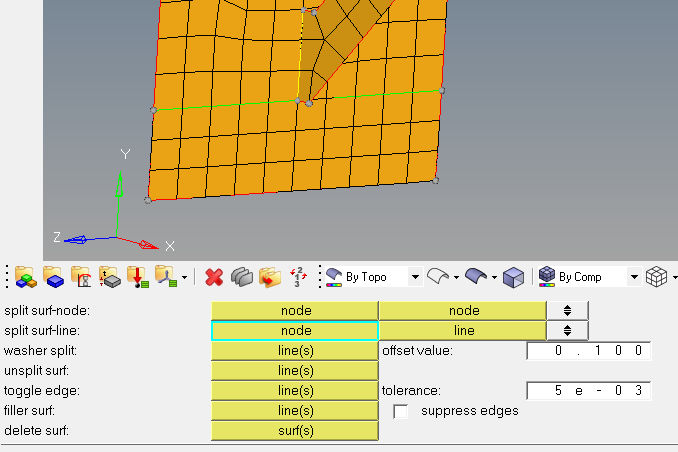
Task: Click the 'split surf-node:' label
Action: [x=47, y=311]
